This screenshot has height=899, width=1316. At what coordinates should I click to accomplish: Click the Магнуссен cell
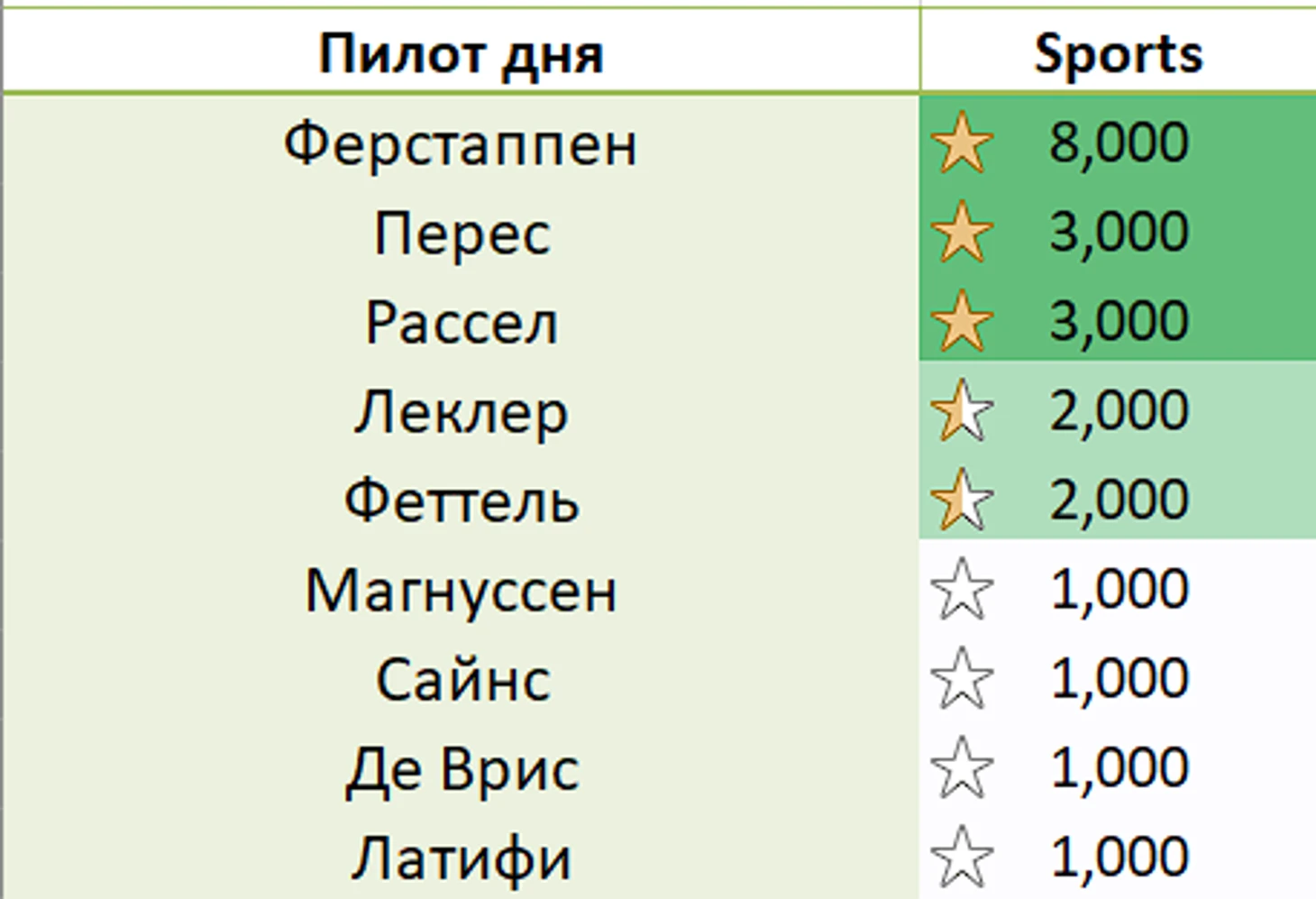coord(461,591)
